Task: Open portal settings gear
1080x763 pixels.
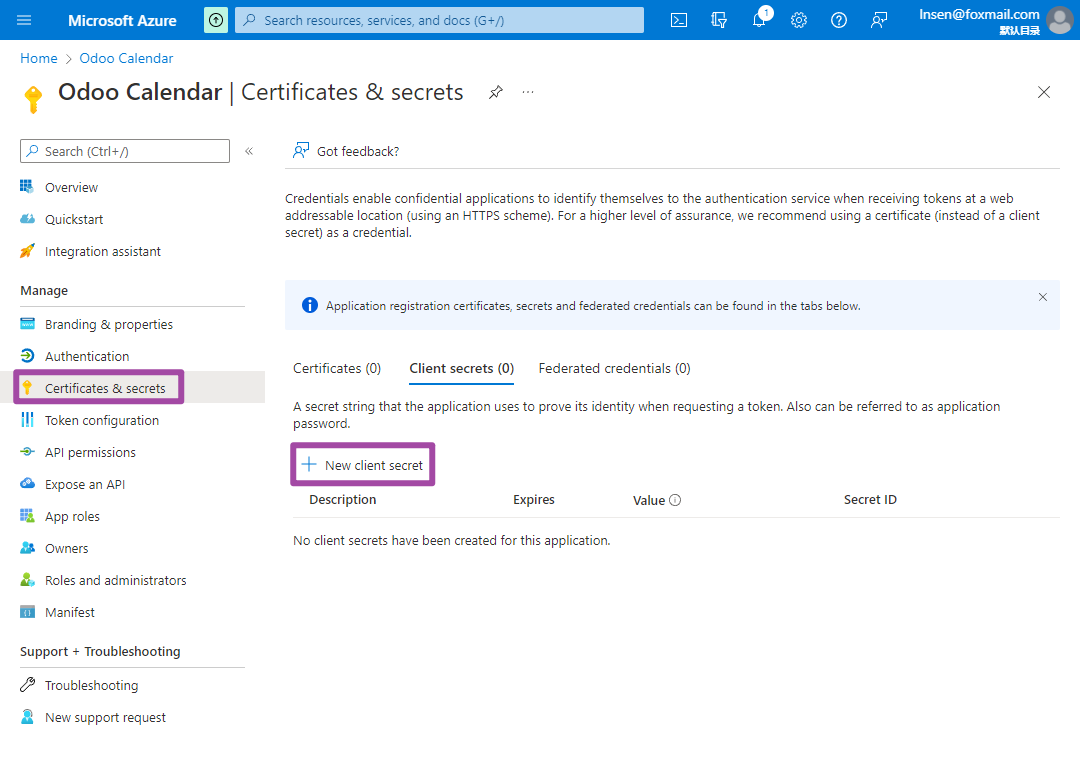Action: click(x=799, y=20)
